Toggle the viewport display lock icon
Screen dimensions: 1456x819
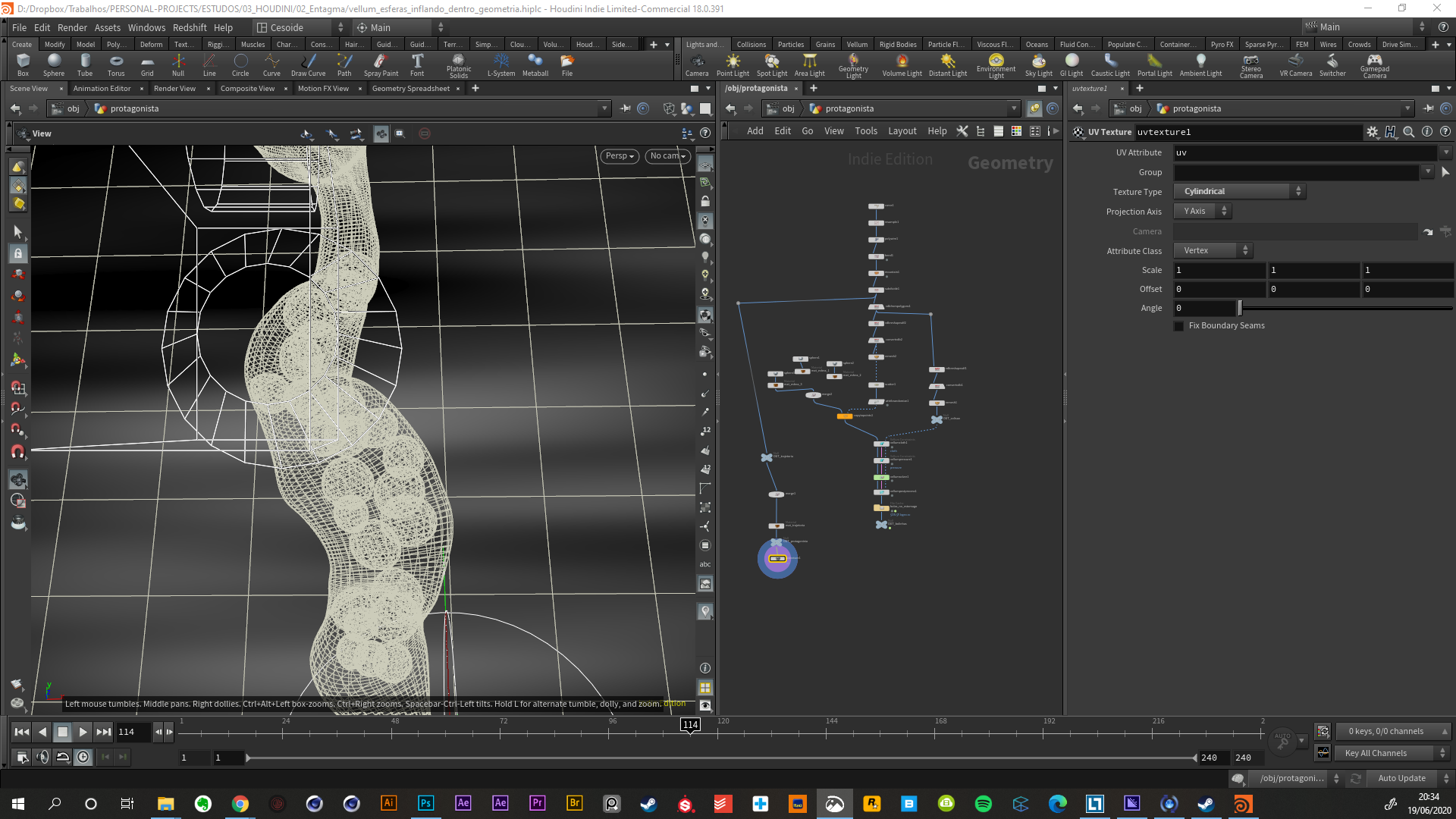coord(705,202)
